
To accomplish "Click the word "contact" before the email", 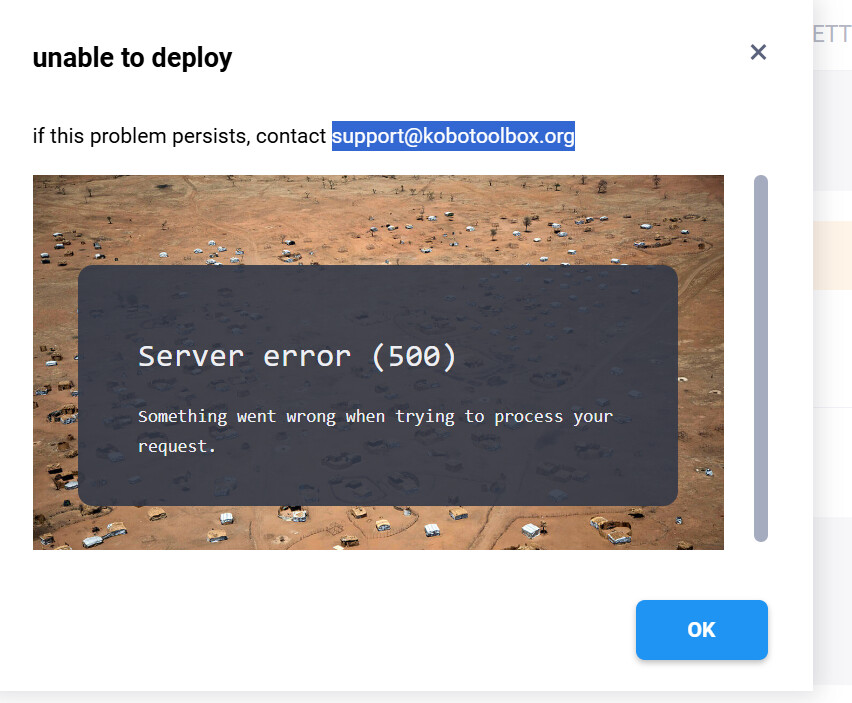I will pos(291,135).
